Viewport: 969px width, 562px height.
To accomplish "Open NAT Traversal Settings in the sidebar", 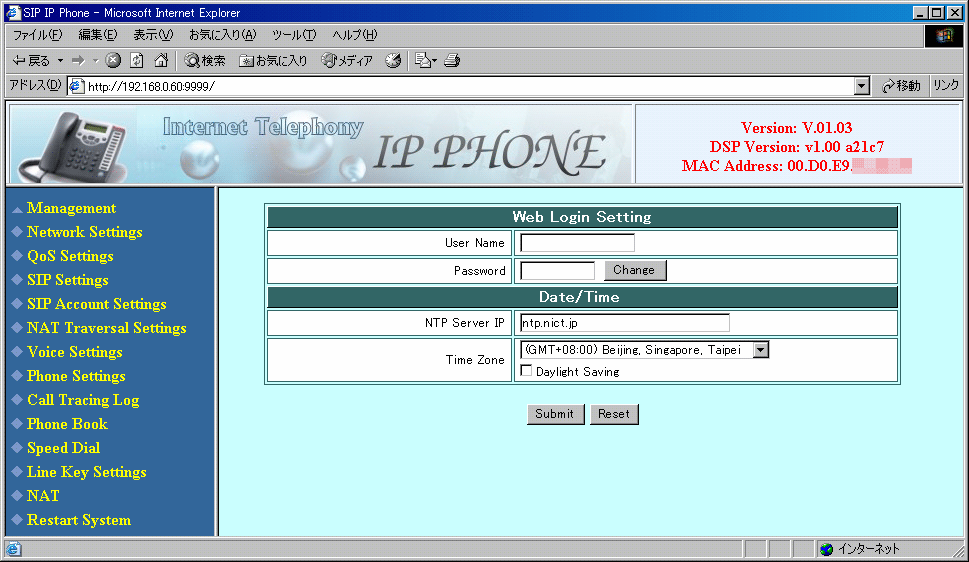I will (x=106, y=328).
